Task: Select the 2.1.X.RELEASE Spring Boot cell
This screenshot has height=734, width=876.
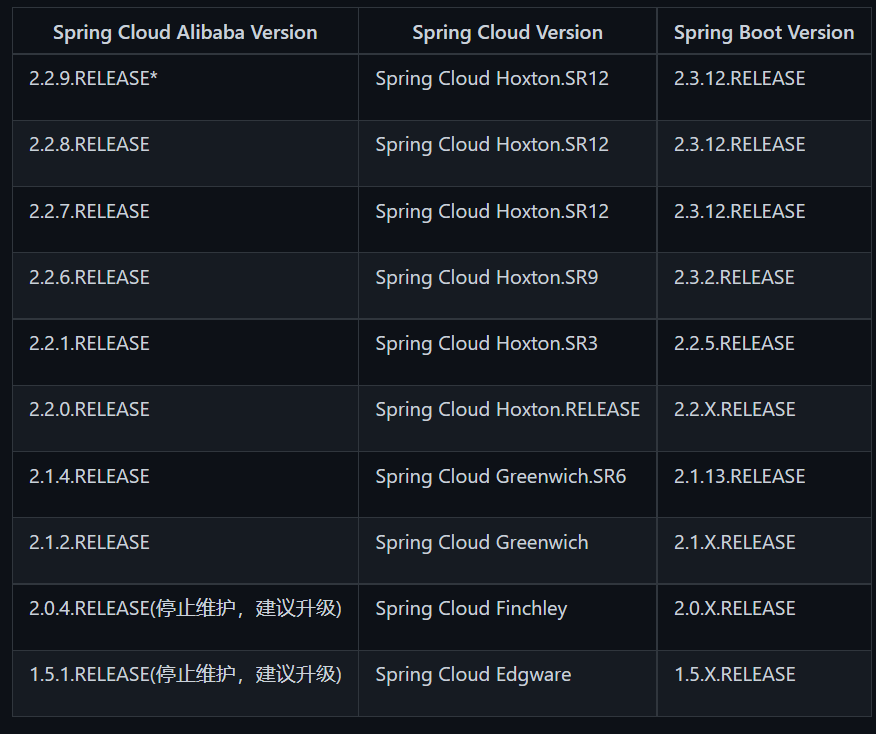Action: (764, 551)
